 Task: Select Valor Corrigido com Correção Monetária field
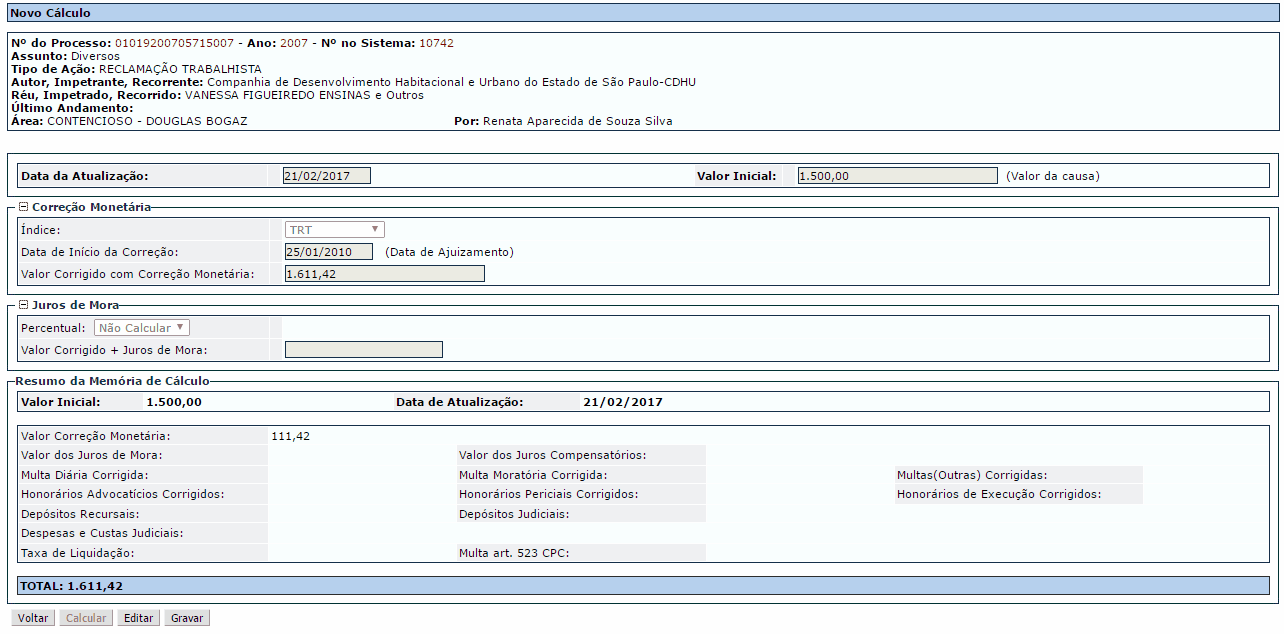pos(385,274)
